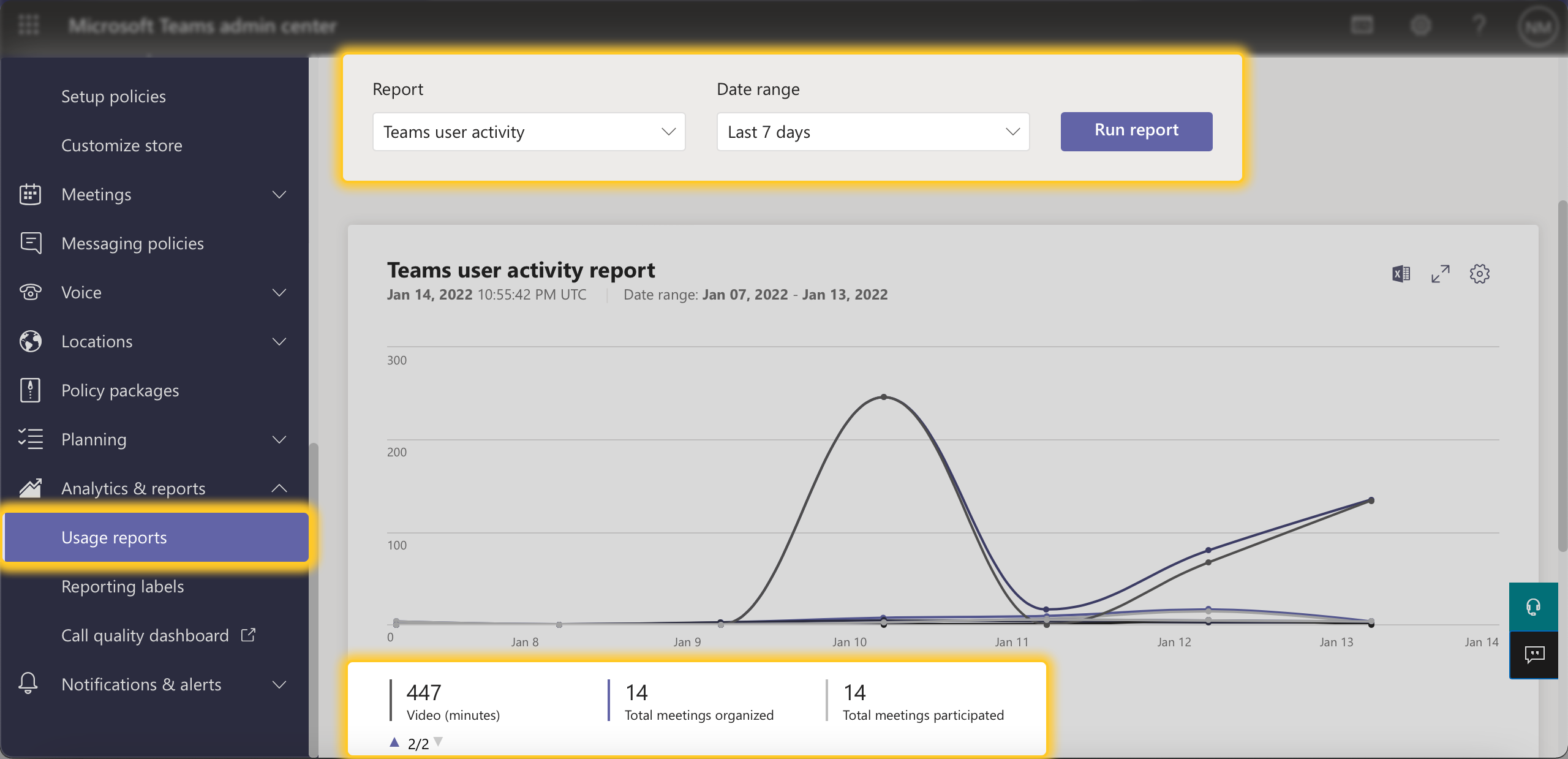Export the report to Excel
This screenshot has width=1568, height=759.
pyautogui.click(x=1401, y=273)
